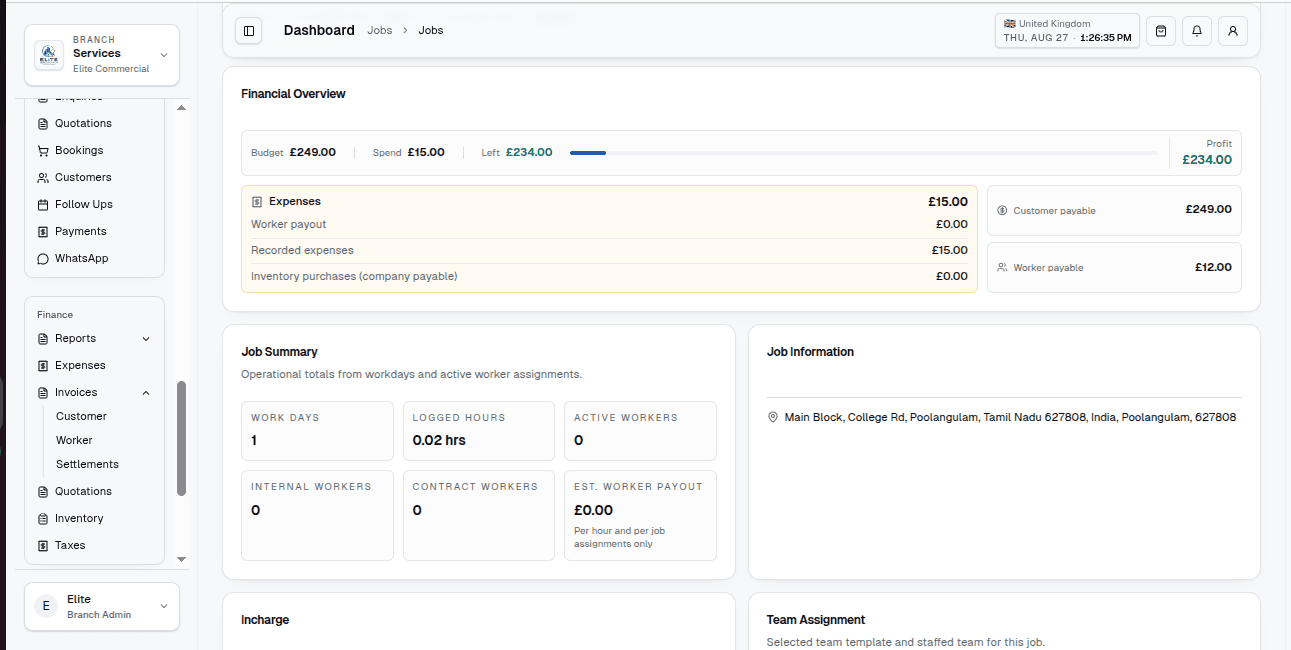The image size is (1291, 650).
Task: Open the user profile icon
Action: point(1233,31)
